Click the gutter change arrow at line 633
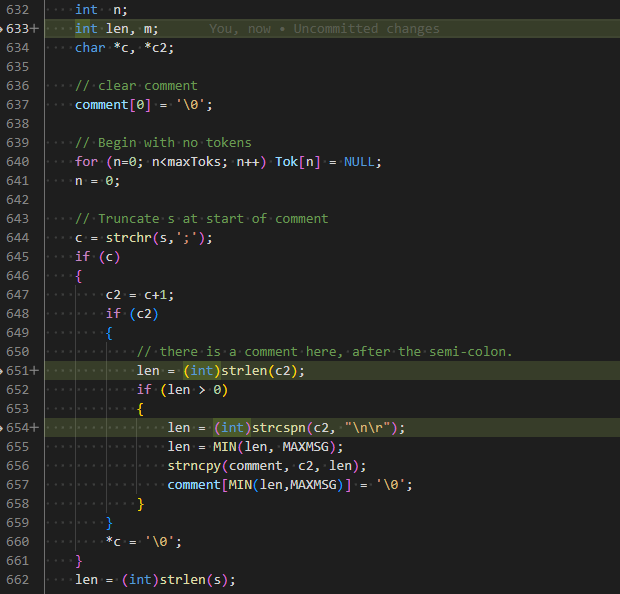620x594 pixels. tap(2, 29)
